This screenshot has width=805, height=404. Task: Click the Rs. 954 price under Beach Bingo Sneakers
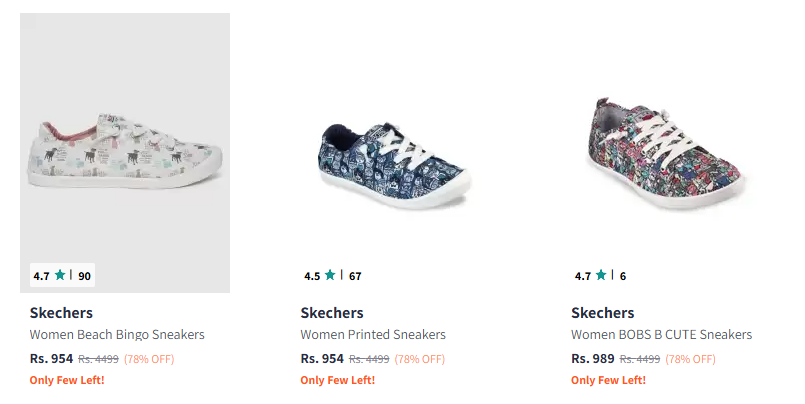(x=51, y=358)
